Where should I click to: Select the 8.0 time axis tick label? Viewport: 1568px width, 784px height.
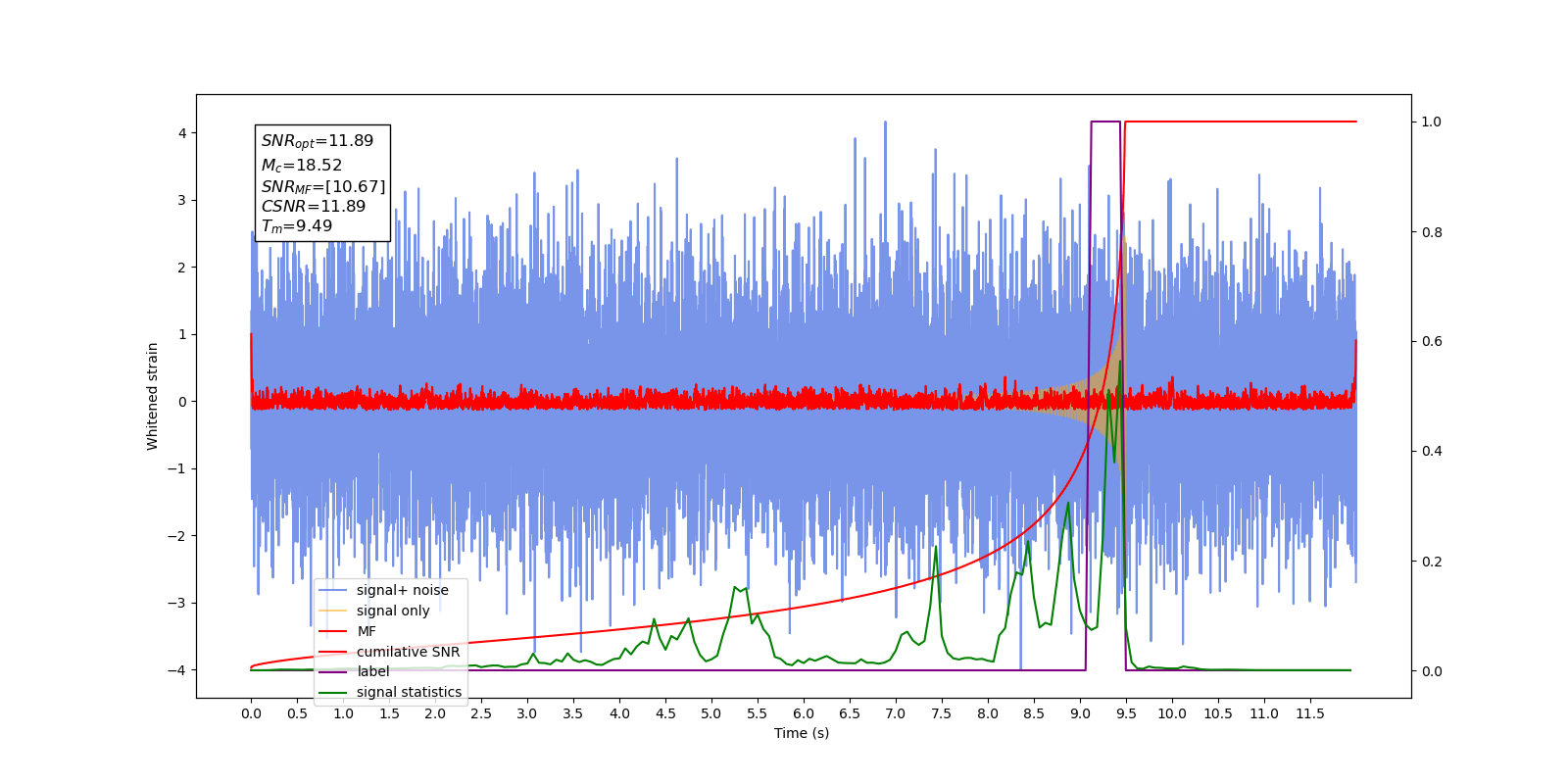click(988, 713)
